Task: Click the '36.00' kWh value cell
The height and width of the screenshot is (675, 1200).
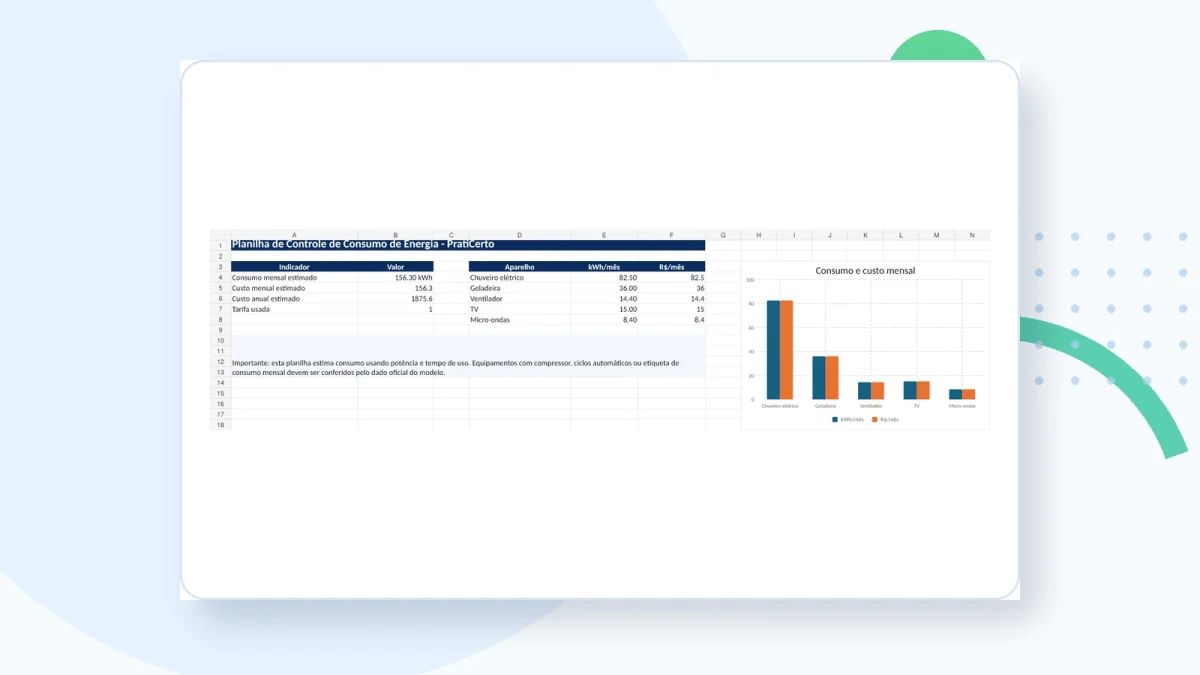Action: point(604,288)
